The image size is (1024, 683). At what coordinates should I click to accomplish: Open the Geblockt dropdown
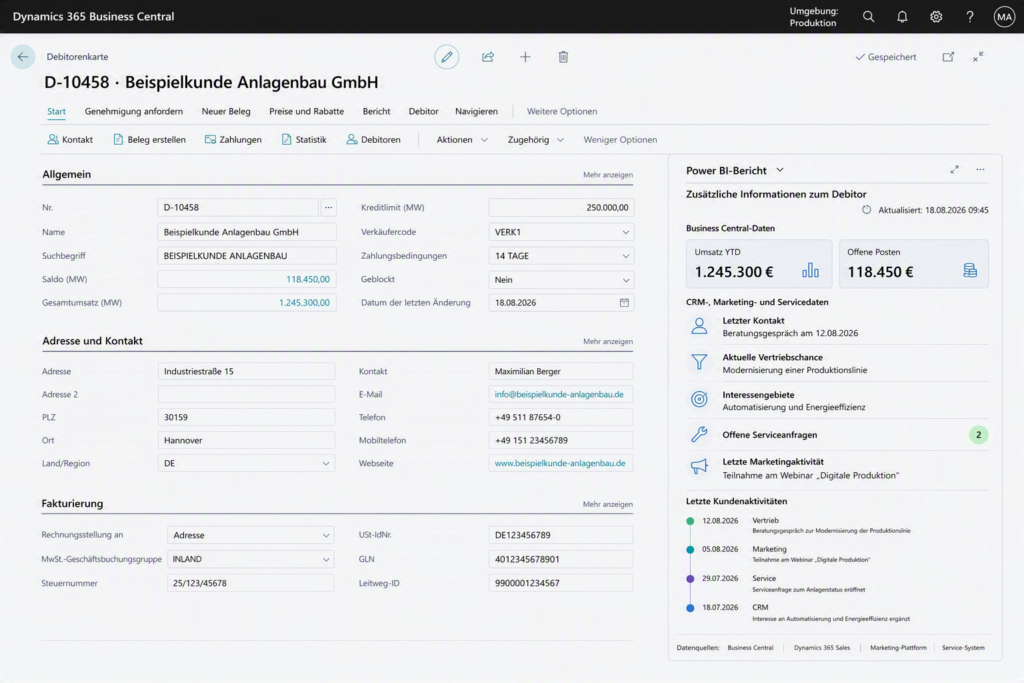(626, 280)
